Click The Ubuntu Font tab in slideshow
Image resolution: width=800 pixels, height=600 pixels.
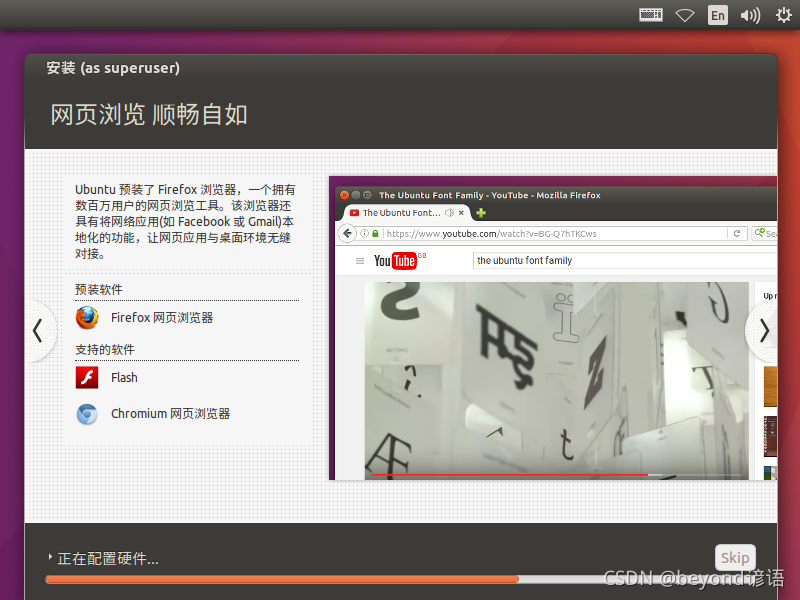406,213
